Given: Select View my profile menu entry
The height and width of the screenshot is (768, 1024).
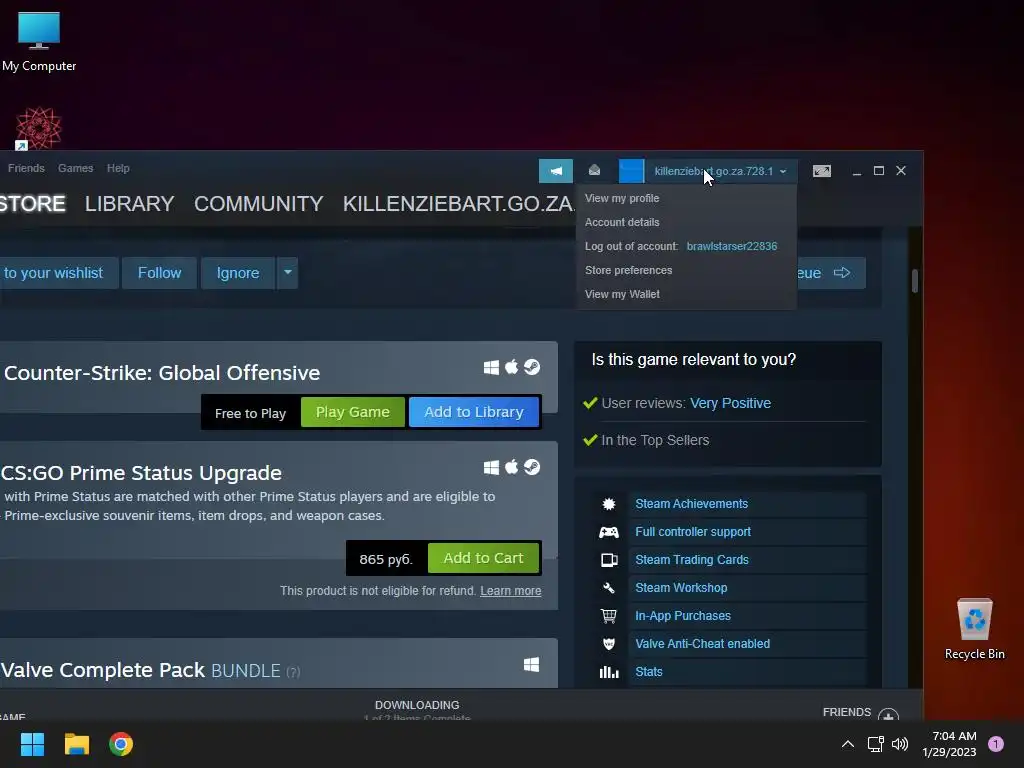Looking at the screenshot, I should point(622,198).
